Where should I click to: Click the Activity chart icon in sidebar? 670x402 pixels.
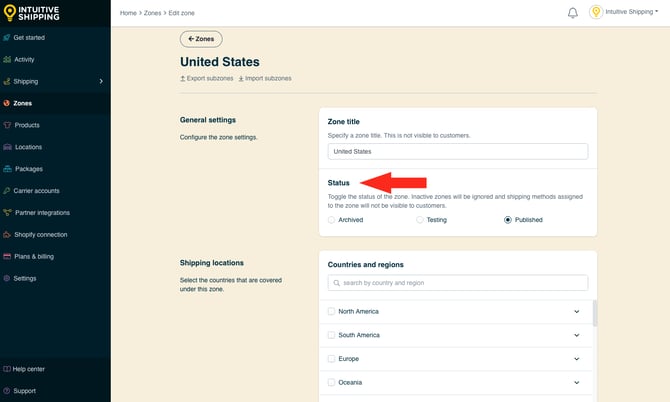pos(7,59)
